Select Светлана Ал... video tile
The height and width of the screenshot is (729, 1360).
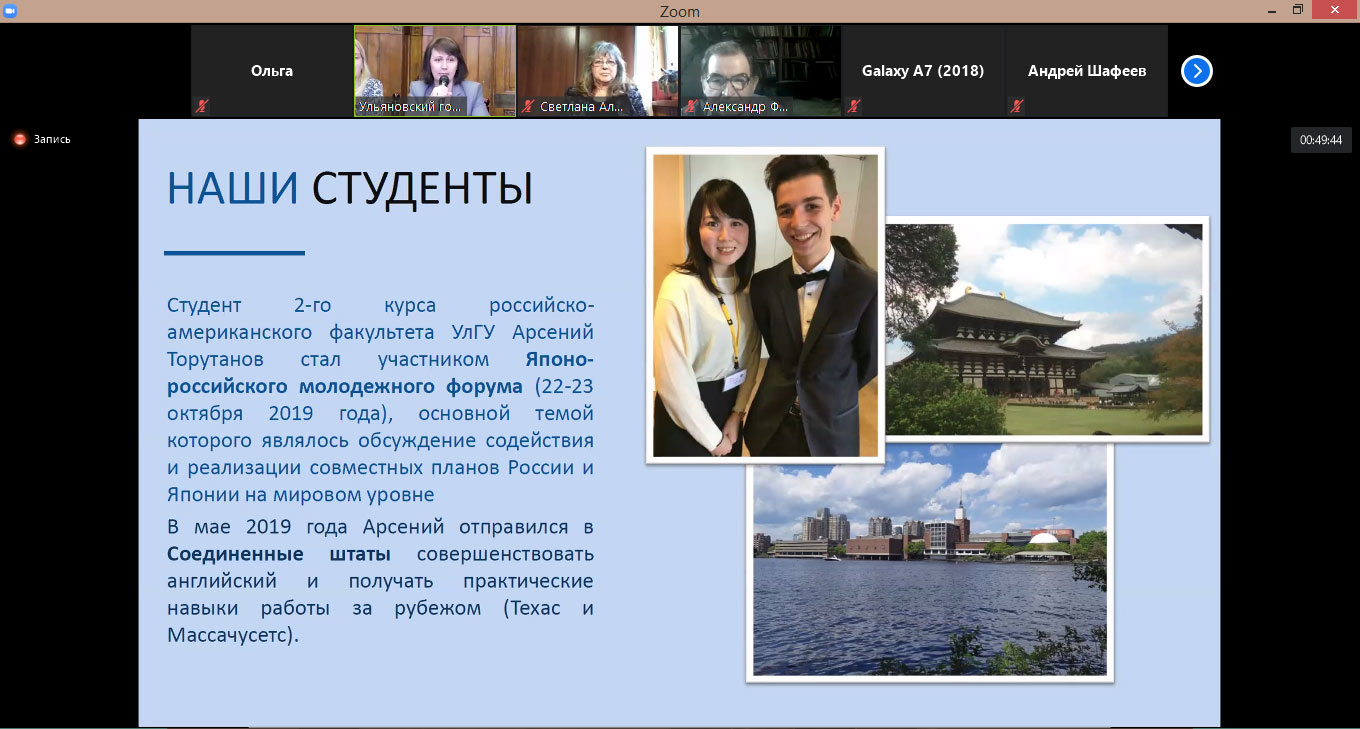click(598, 71)
